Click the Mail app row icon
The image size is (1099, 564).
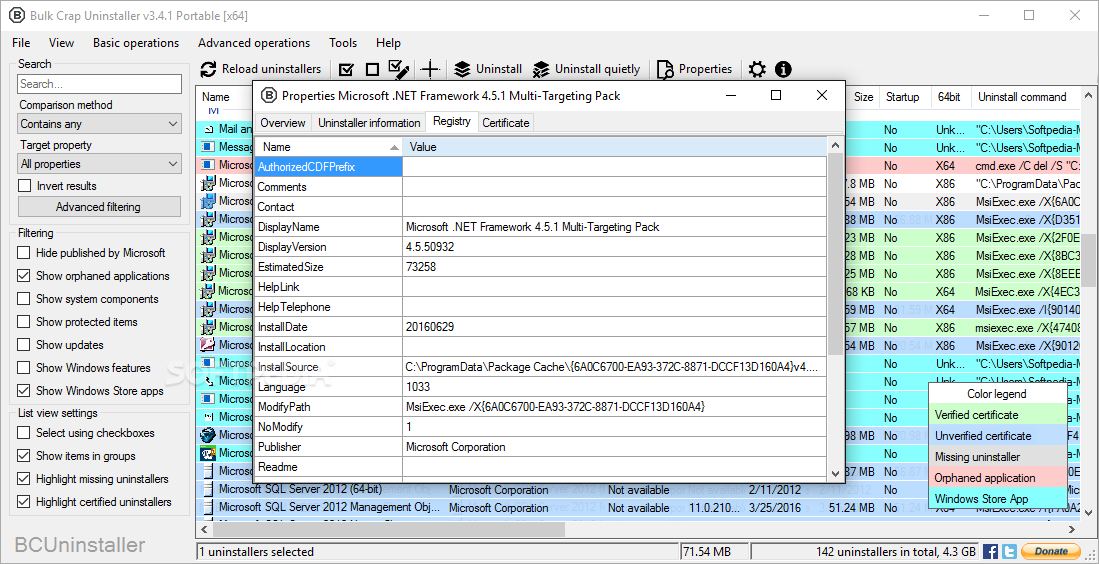pos(208,130)
